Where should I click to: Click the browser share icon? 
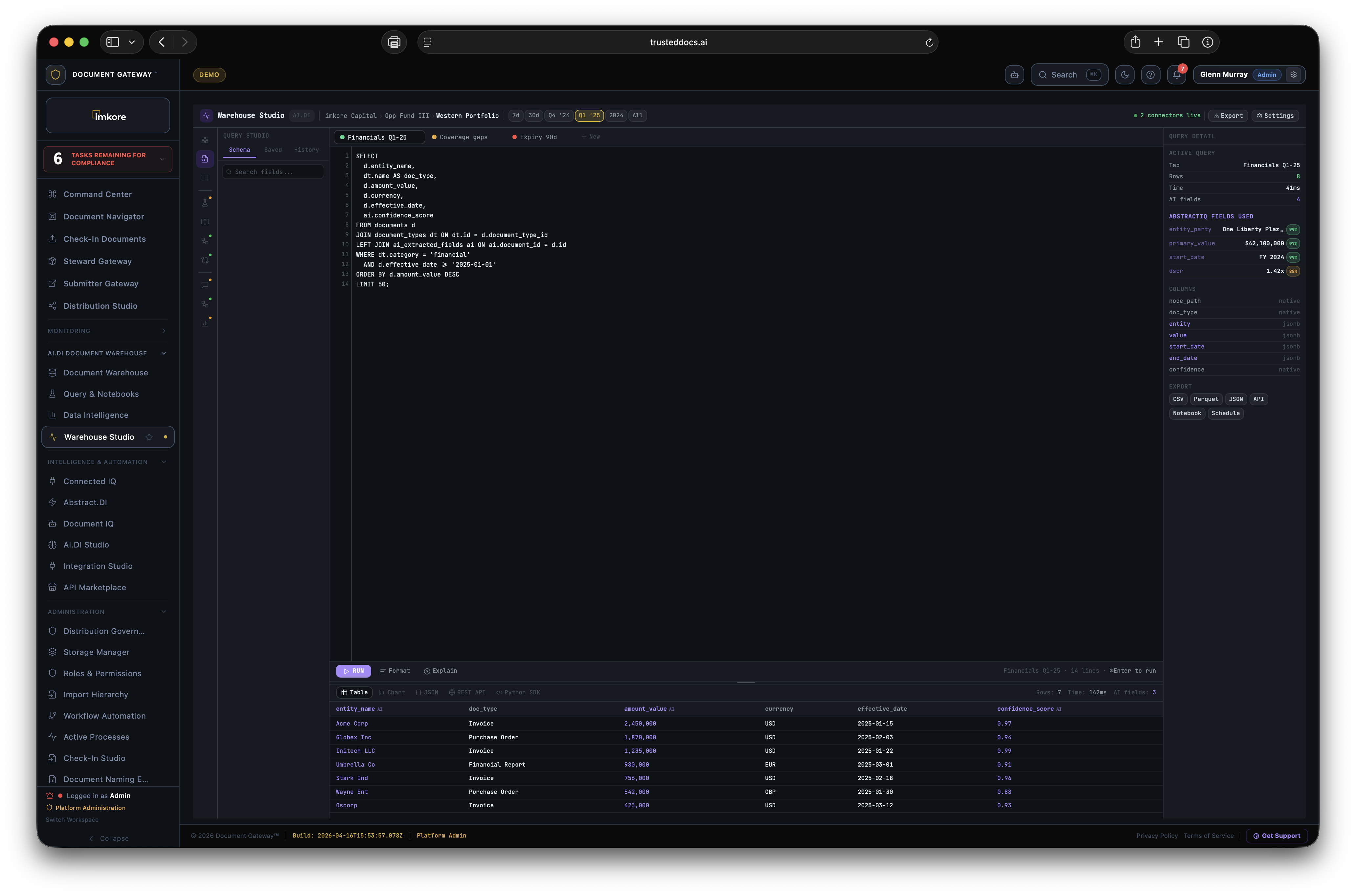[1135, 42]
